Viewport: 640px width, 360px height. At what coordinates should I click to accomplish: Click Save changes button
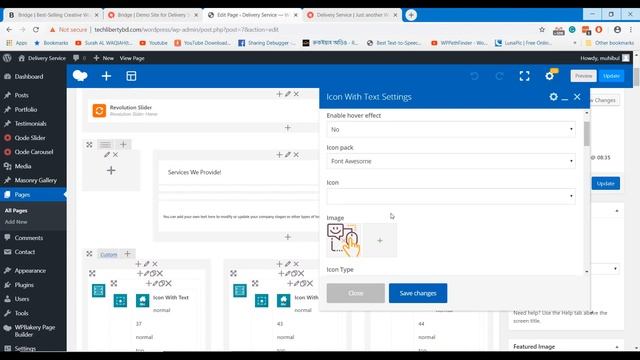pos(418,293)
